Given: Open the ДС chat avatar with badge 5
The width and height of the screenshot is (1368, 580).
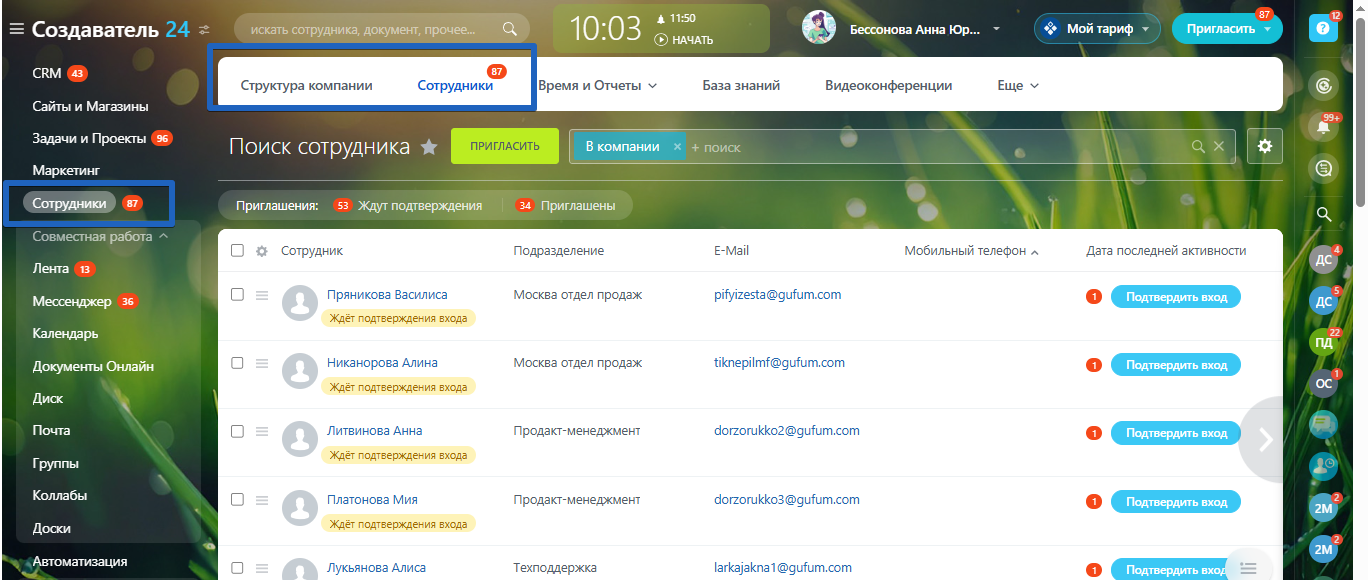Looking at the screenshot, I should [x=1323, y=301].
